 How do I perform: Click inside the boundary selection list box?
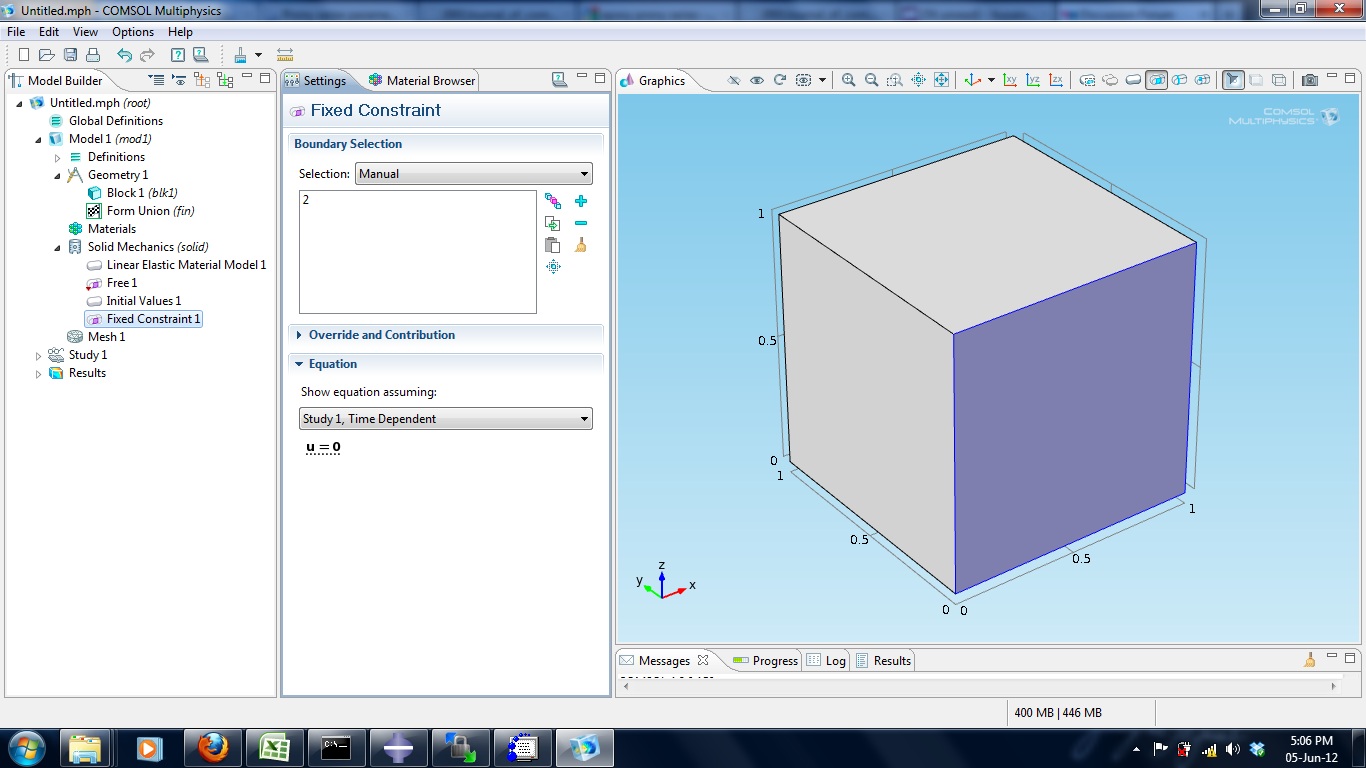coord(418,252)
